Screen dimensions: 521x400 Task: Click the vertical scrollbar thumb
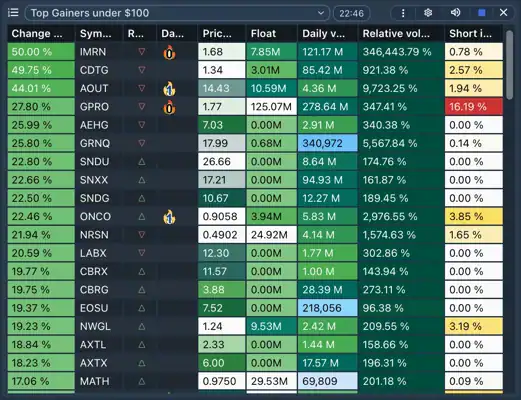pos(509,65)
